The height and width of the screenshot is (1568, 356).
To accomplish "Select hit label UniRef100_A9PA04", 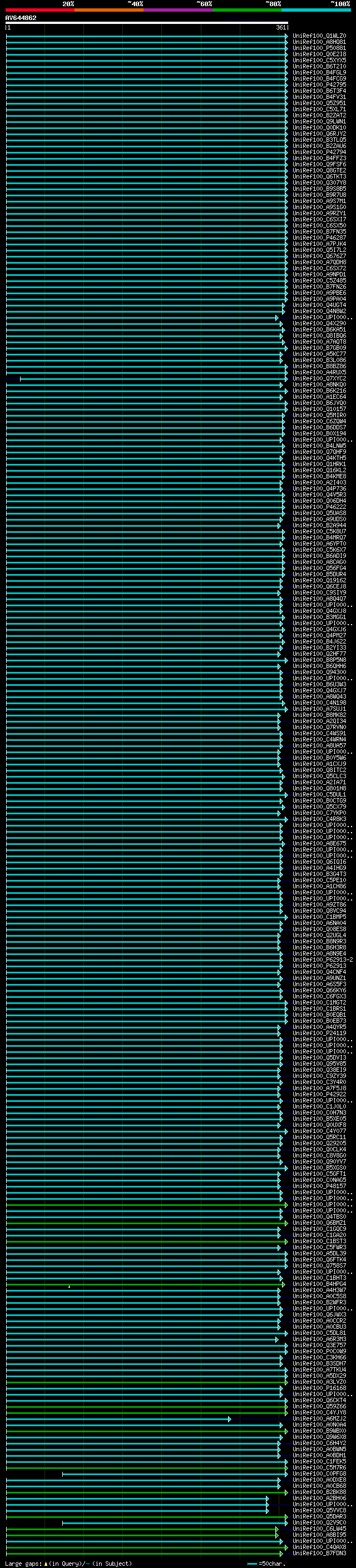I will (x=319, y=299).
